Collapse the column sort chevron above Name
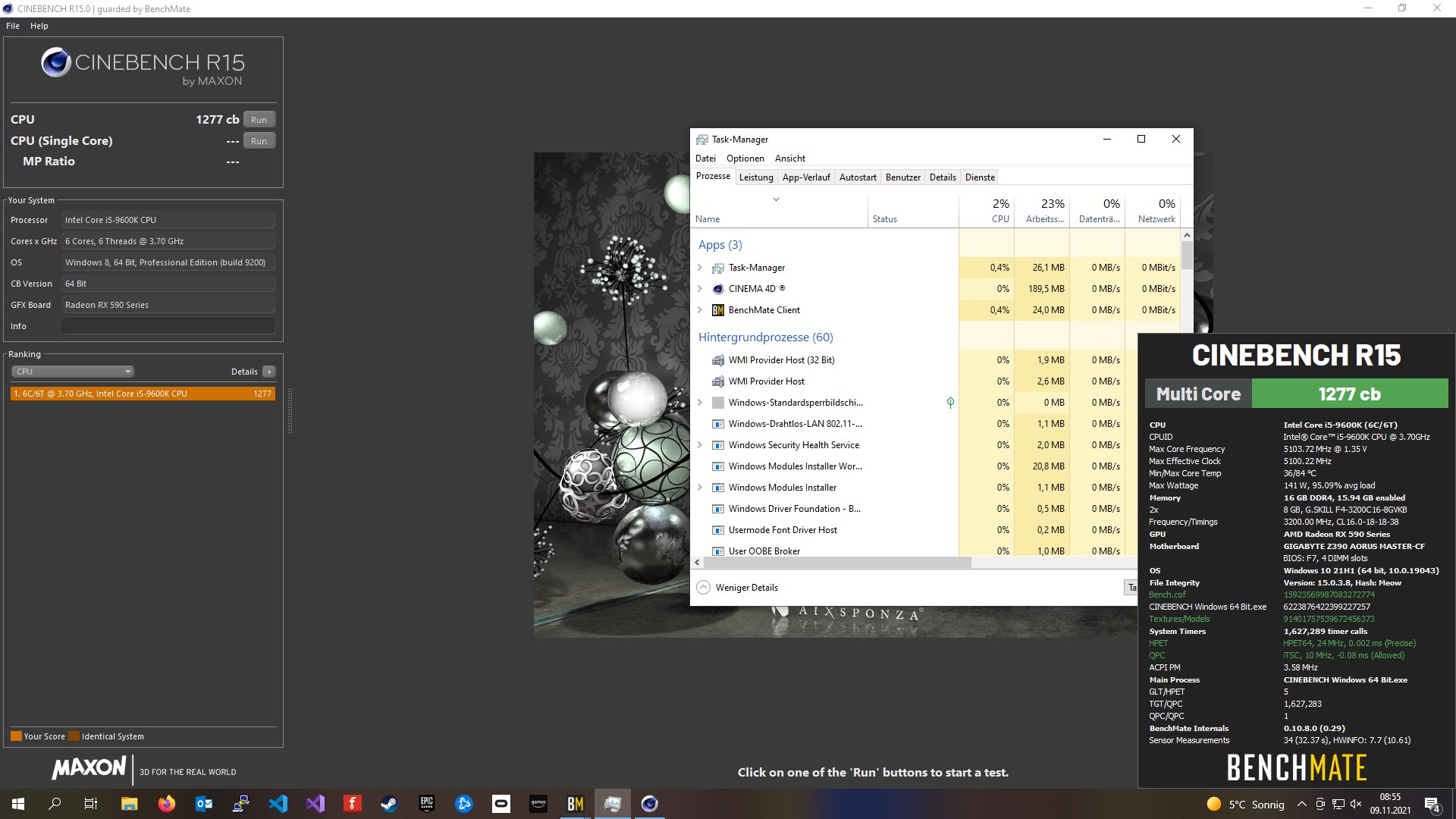This screenshot has height=819, width=1456. pyautogui.click(x=776, y=199)
